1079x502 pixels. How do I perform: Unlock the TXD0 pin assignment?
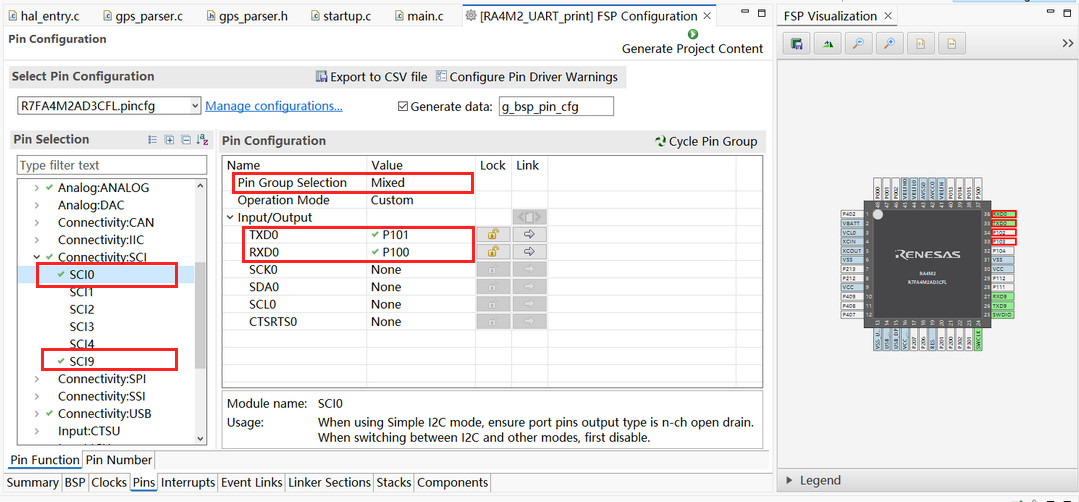pos(493,234)
